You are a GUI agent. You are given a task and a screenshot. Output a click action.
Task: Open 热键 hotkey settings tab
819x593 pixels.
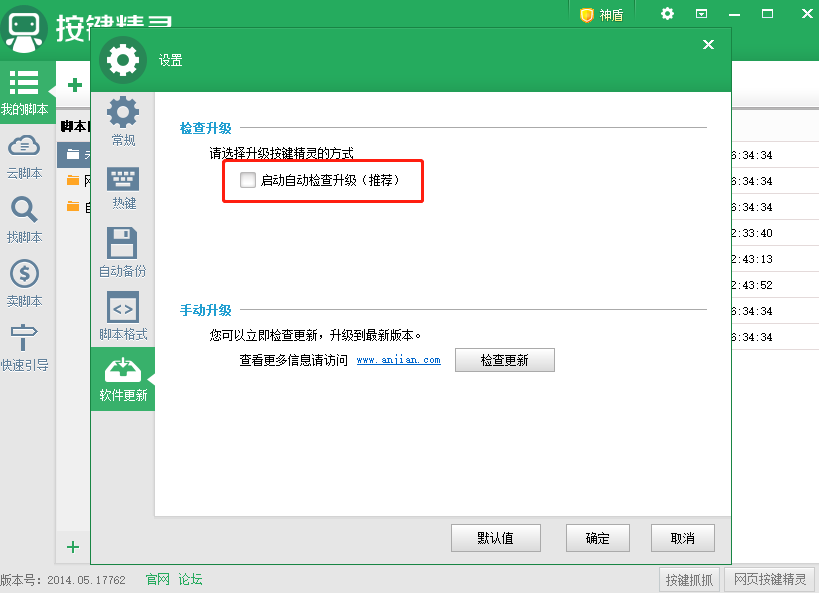(123, 189)
